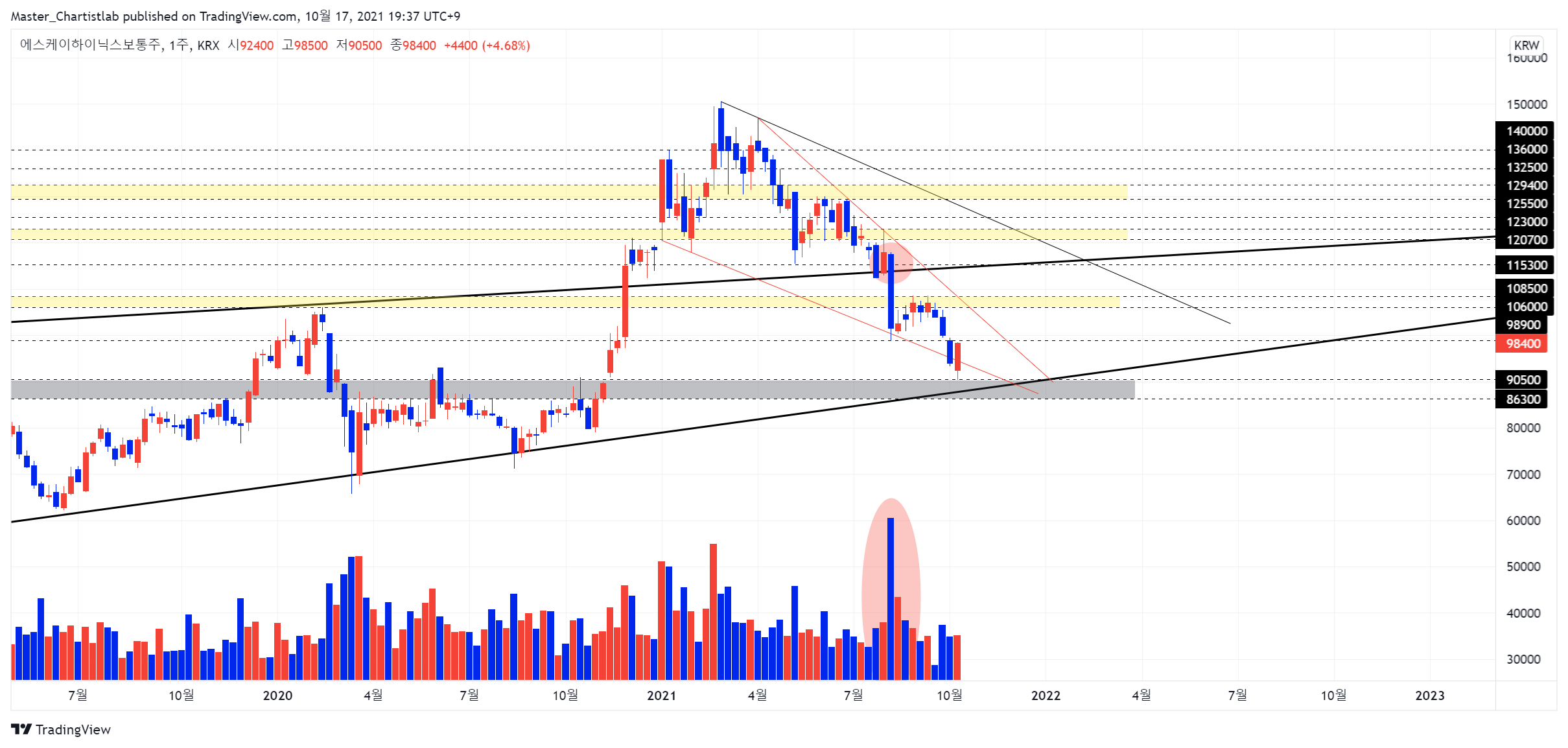This screenshot has width=1568, height=748.
Task: Click the 30000 volume axis value
Action: [1523, 659]
